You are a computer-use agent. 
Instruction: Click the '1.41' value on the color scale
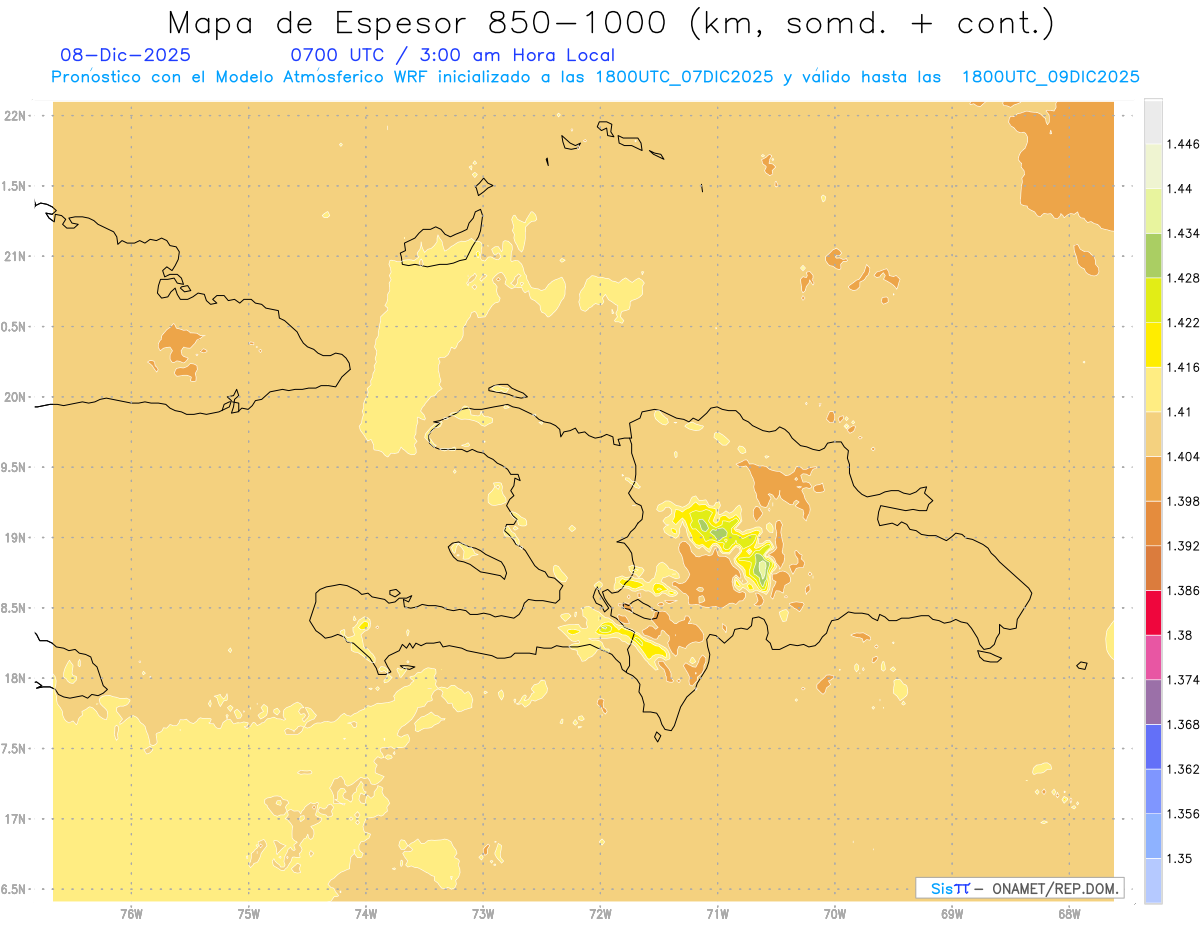click(x=1181, y=412)
